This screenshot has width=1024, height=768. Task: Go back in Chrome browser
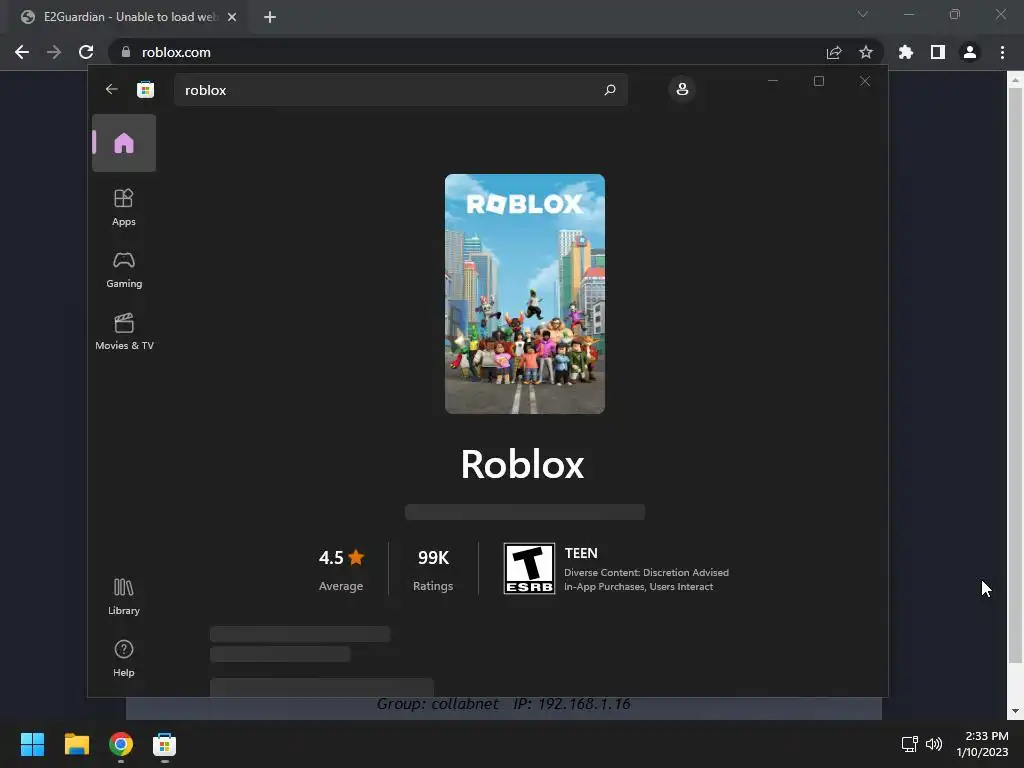[x=22, y=52]
